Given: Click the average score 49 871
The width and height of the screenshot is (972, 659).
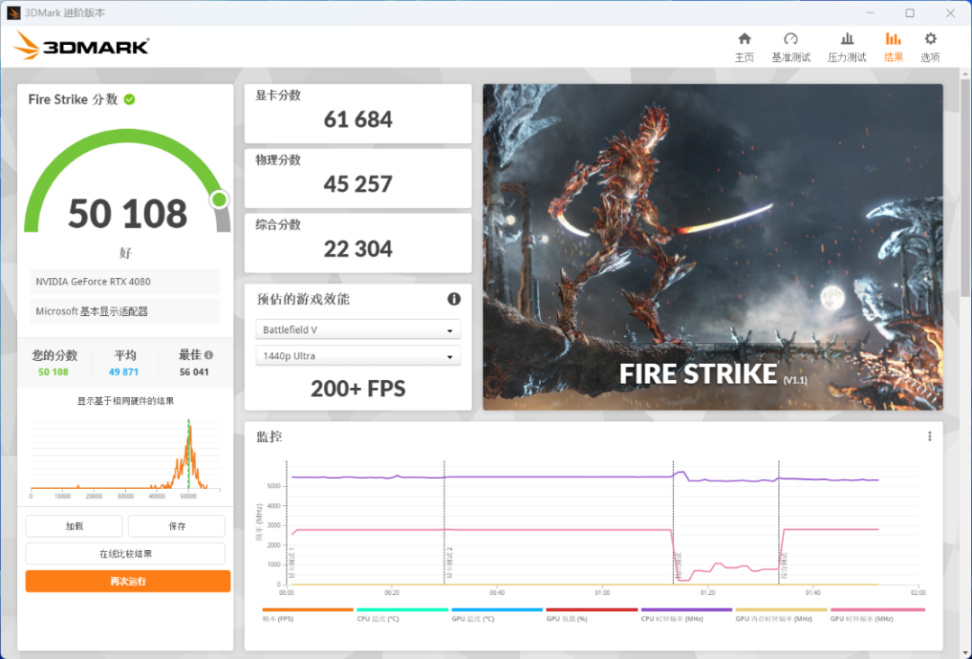Looking at the screenshot, I should point(123,372).
